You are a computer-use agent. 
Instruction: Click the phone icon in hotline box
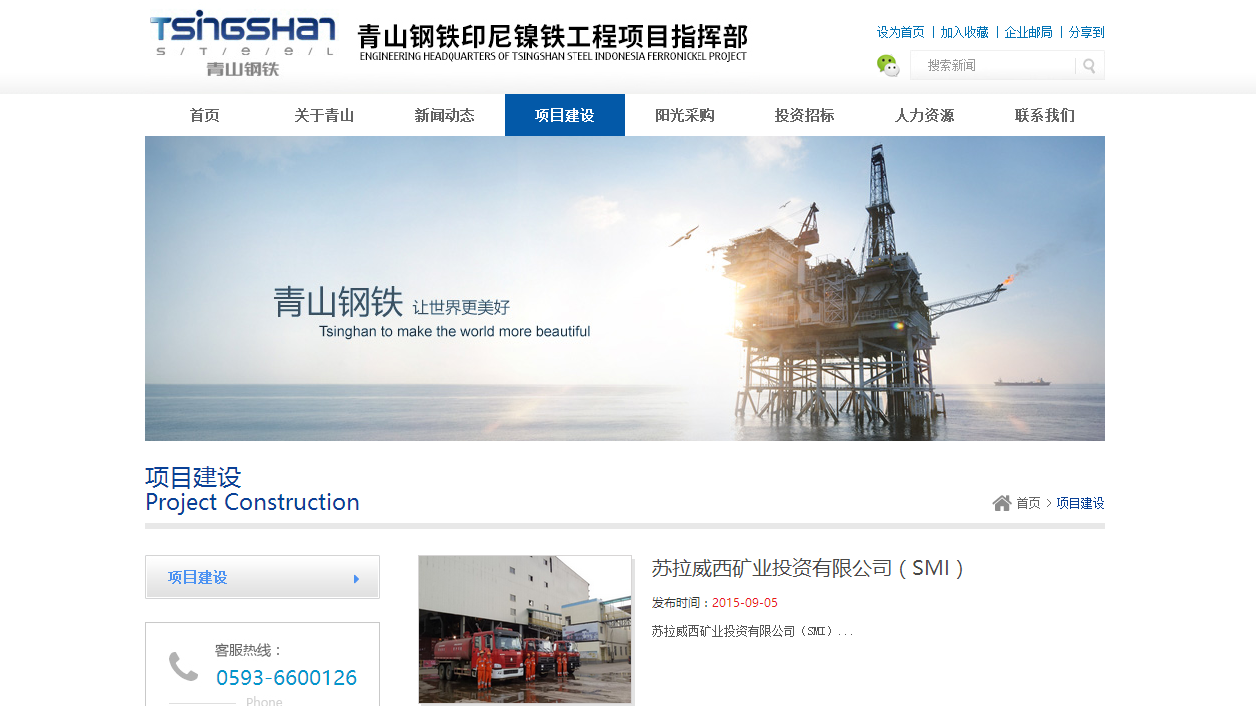[183, 666]
